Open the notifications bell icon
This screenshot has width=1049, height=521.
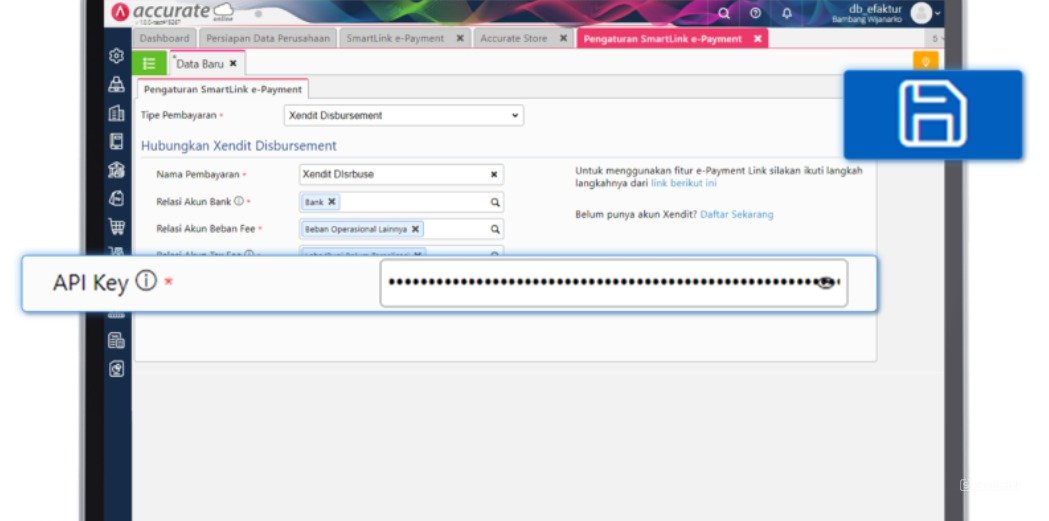coord(787,13)
